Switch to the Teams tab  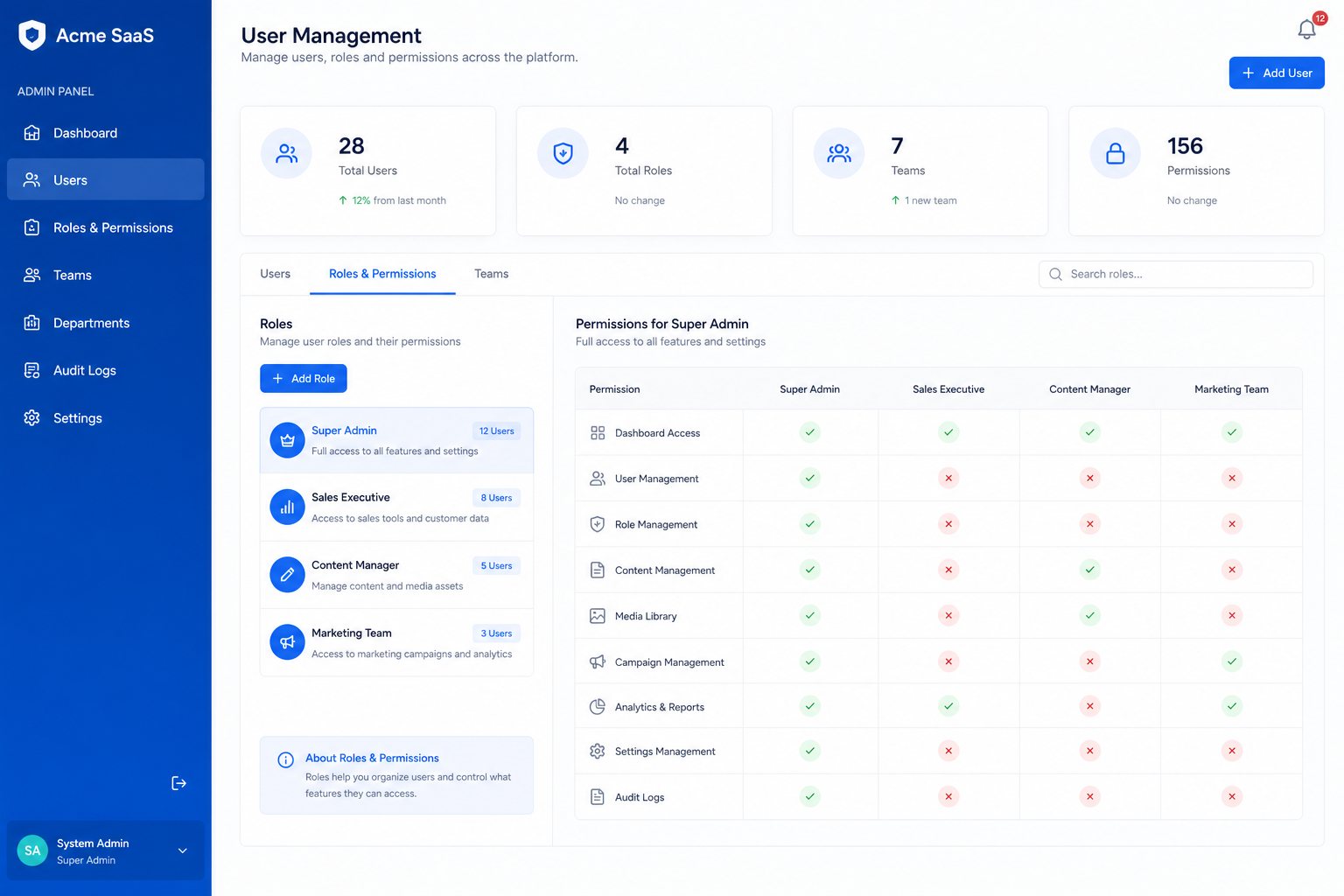[x=492, y=274]
